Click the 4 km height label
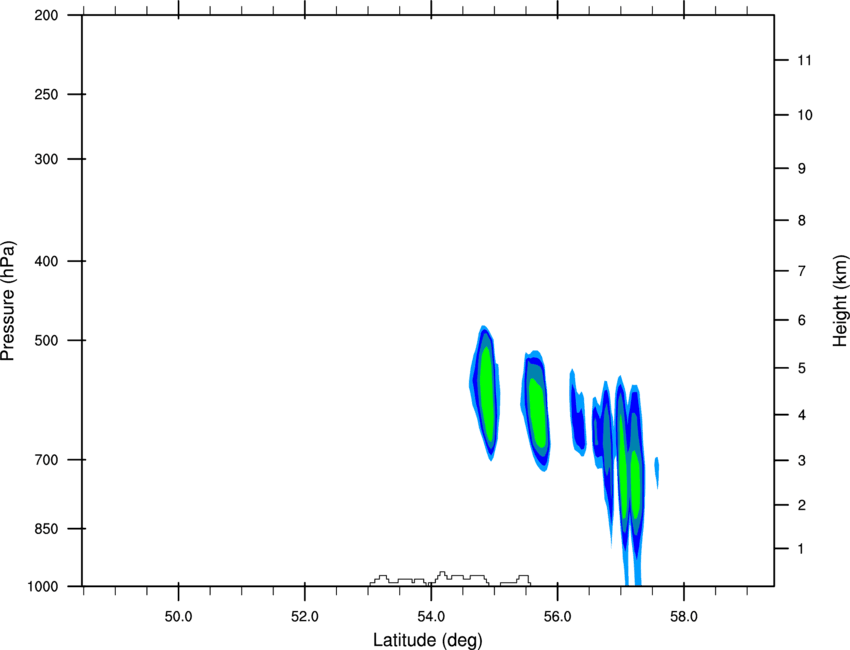This screenshot has width=850, height=650. [x=802, y=415]
